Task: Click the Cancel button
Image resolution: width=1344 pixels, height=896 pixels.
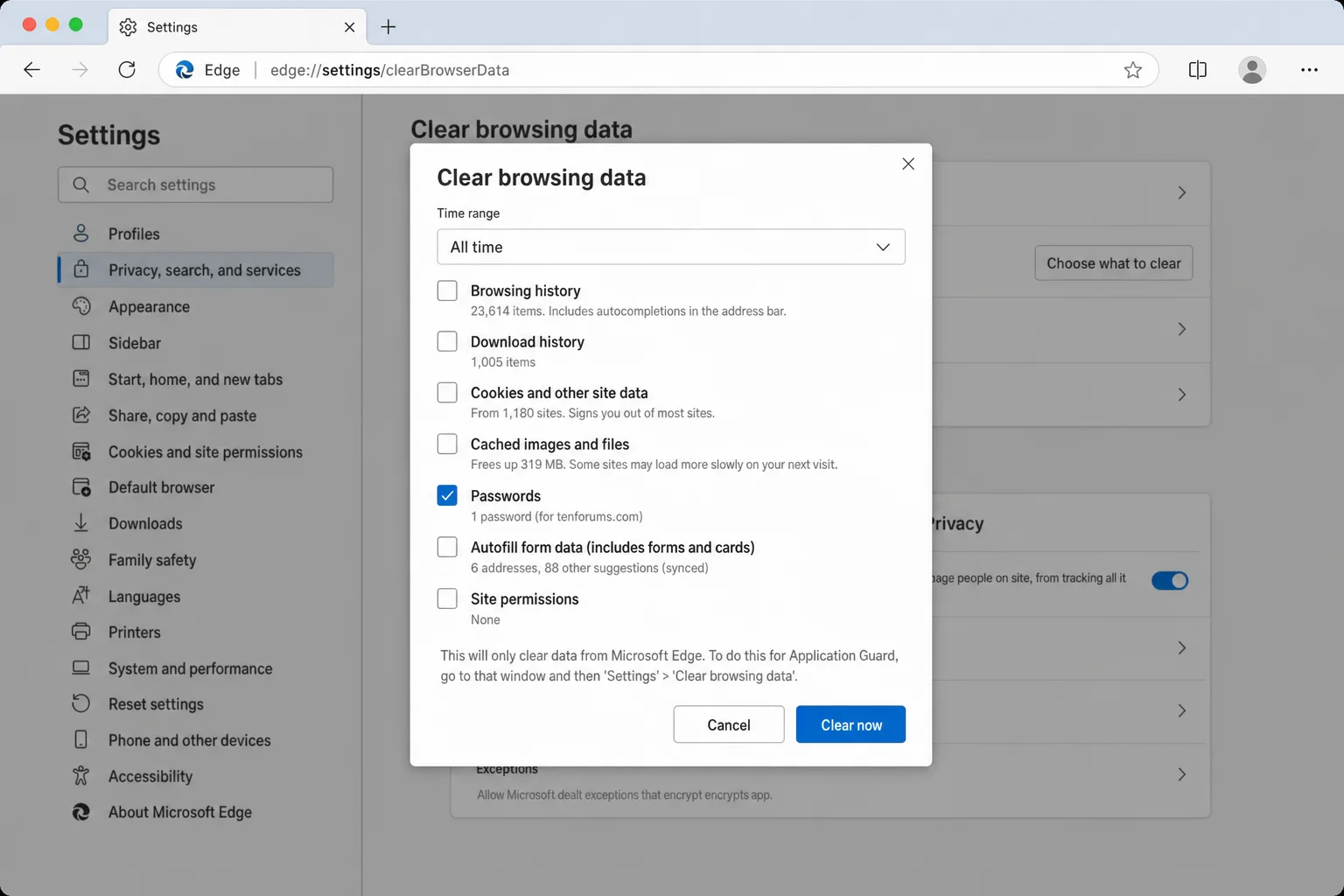Action: pyautogui.click(x=729, y=724)
